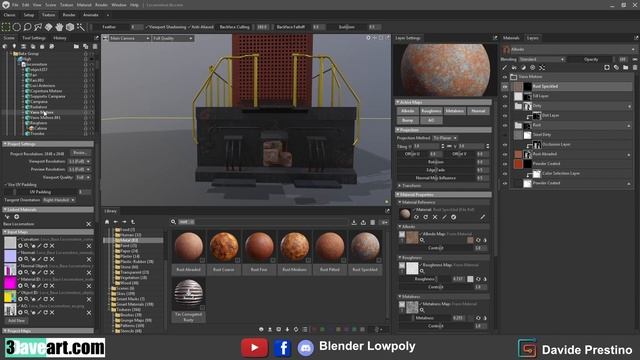640x360 pixels.
Task: Open the Main Camera dropdown
Action: click(129, 38)
